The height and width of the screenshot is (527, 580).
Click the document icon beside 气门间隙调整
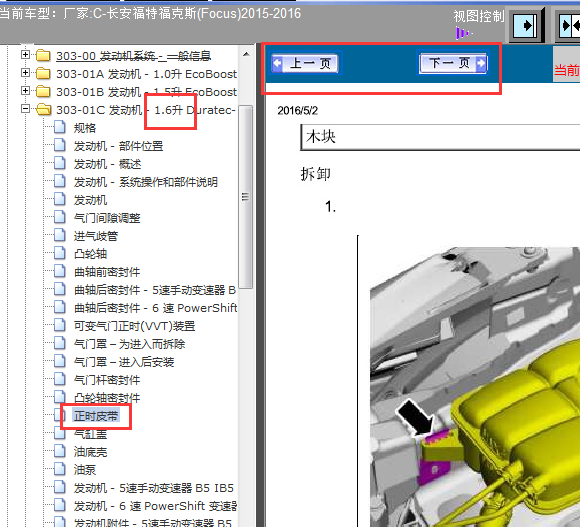(60, 216)
